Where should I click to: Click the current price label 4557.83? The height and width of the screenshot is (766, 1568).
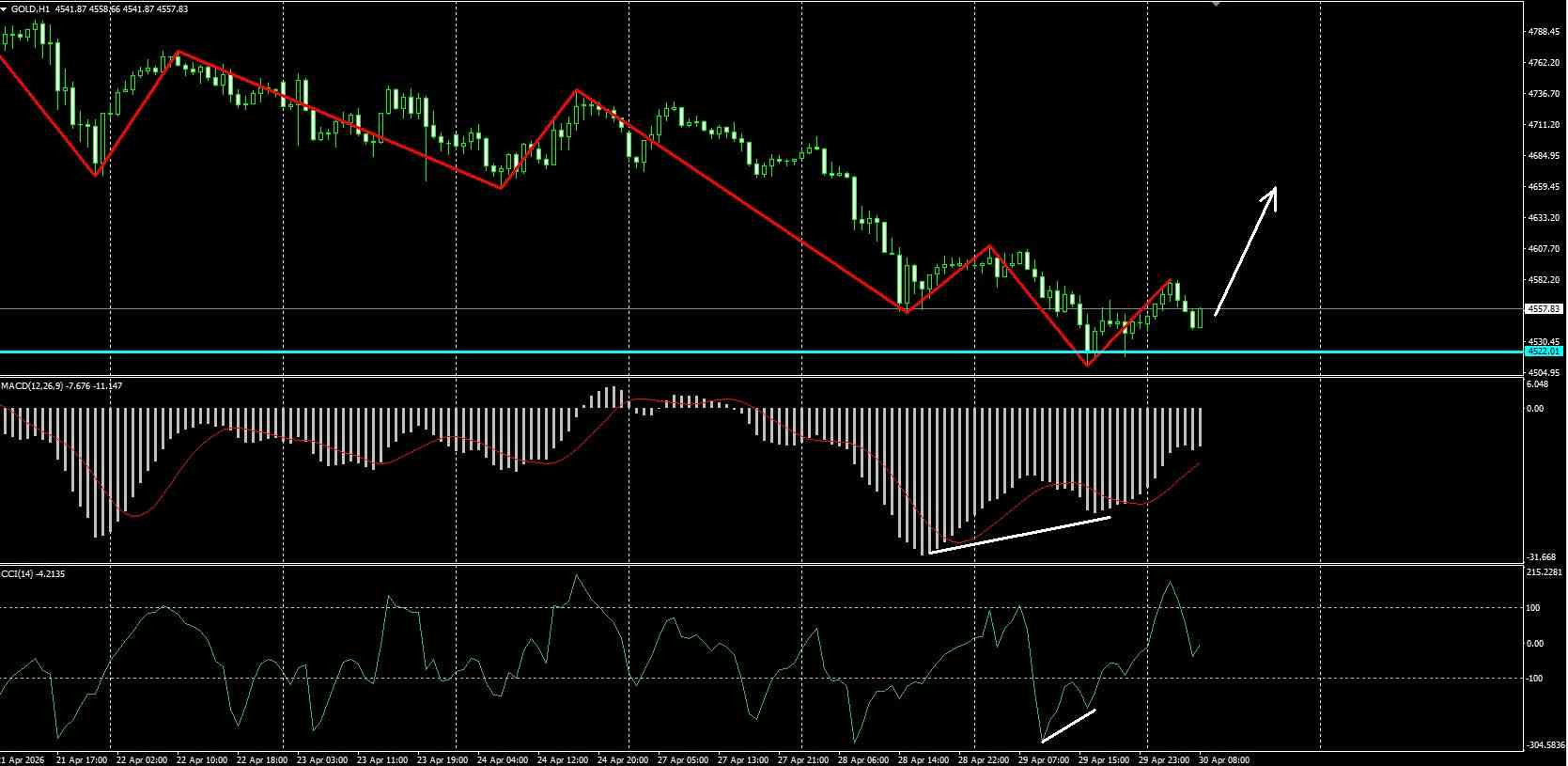[1545, 308]
